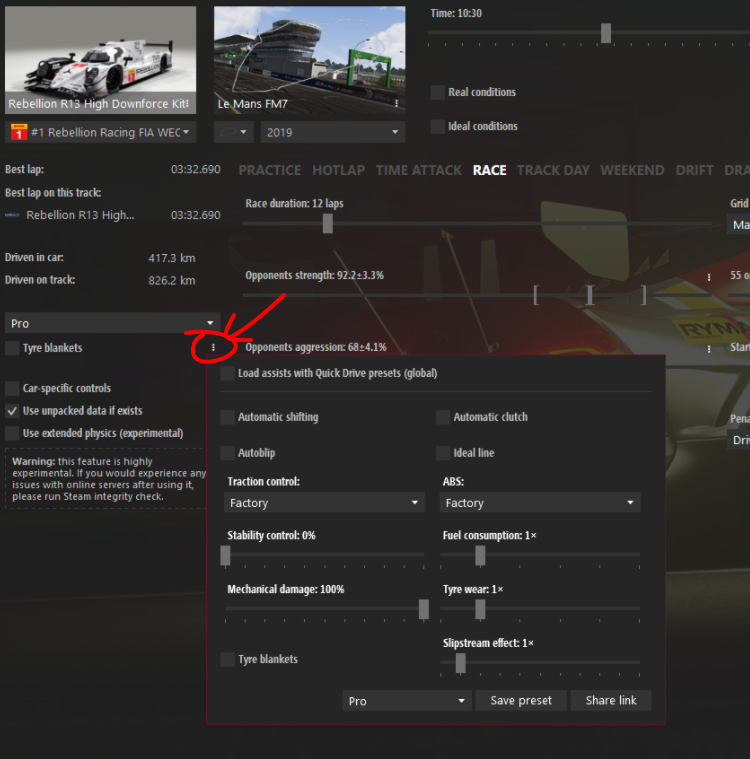Image resolution: width=750 pixels, height=759 pixels.
Task: Switch to DRIFT mode tab
Action: coord(694,170)
